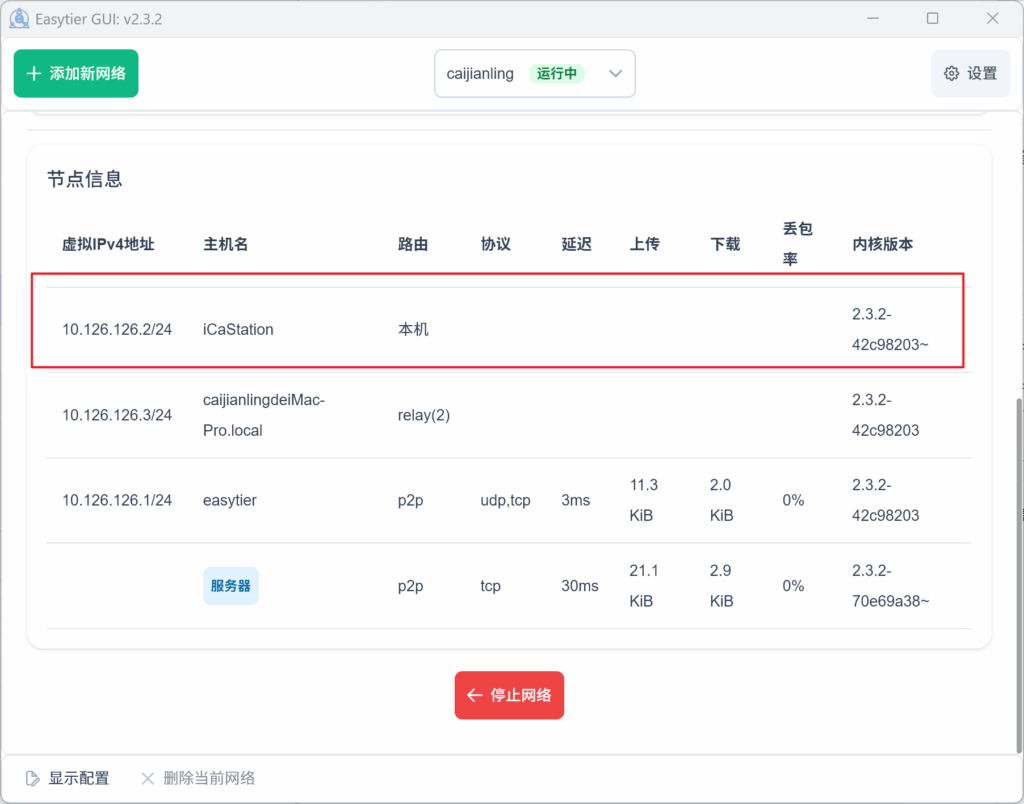Screen dimensions: 1024x804
Task: Click kernel version in the easytier row
Action: [x=886, y=500]
